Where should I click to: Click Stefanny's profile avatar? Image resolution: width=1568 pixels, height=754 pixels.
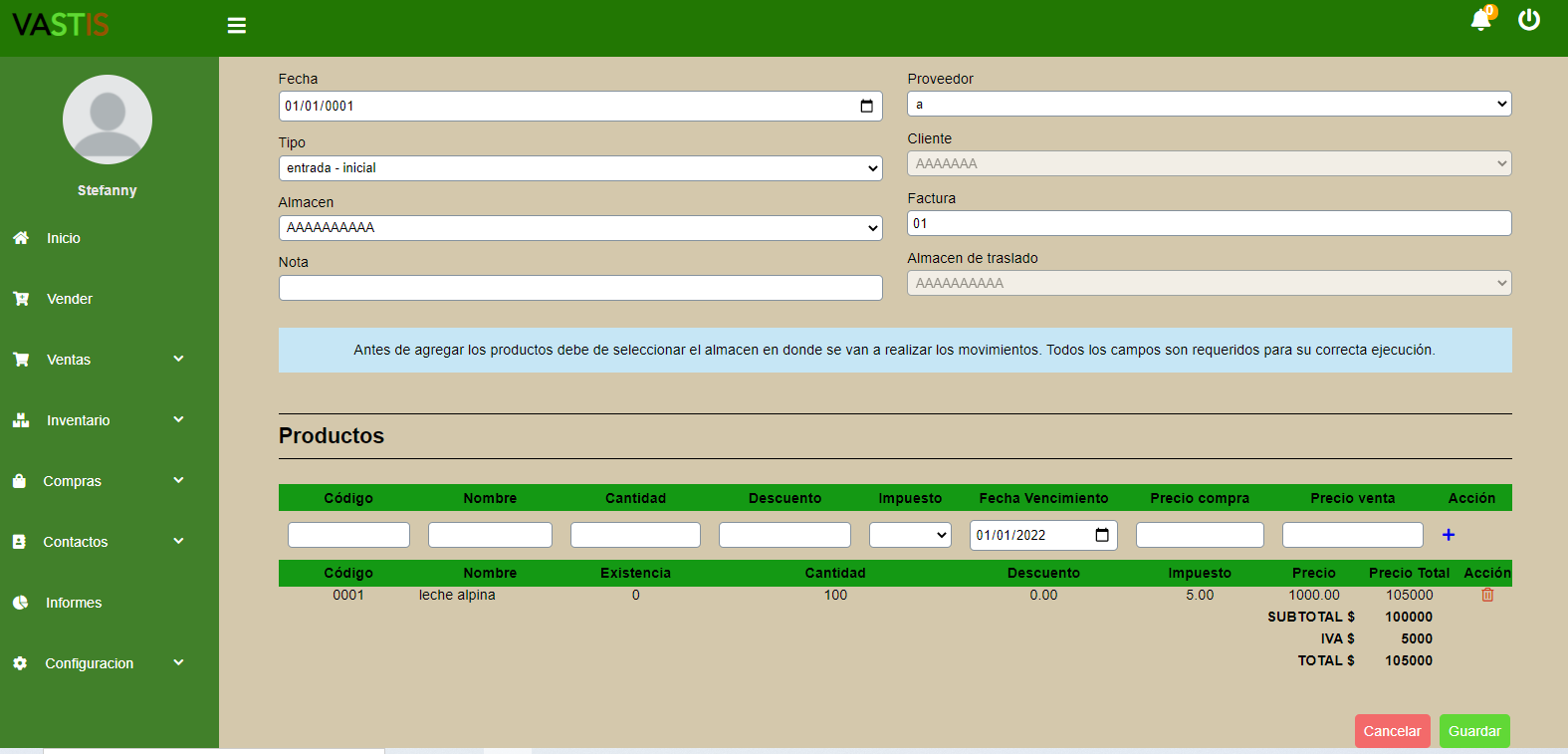108,120
